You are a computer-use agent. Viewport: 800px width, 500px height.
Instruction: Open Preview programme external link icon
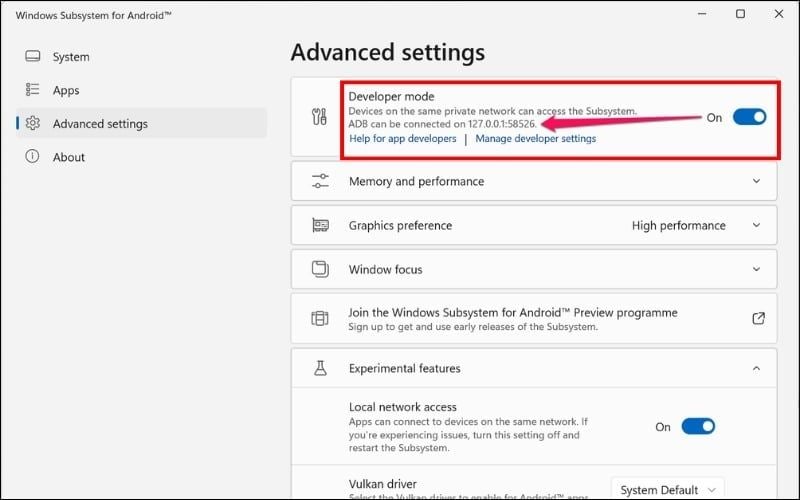758,318
